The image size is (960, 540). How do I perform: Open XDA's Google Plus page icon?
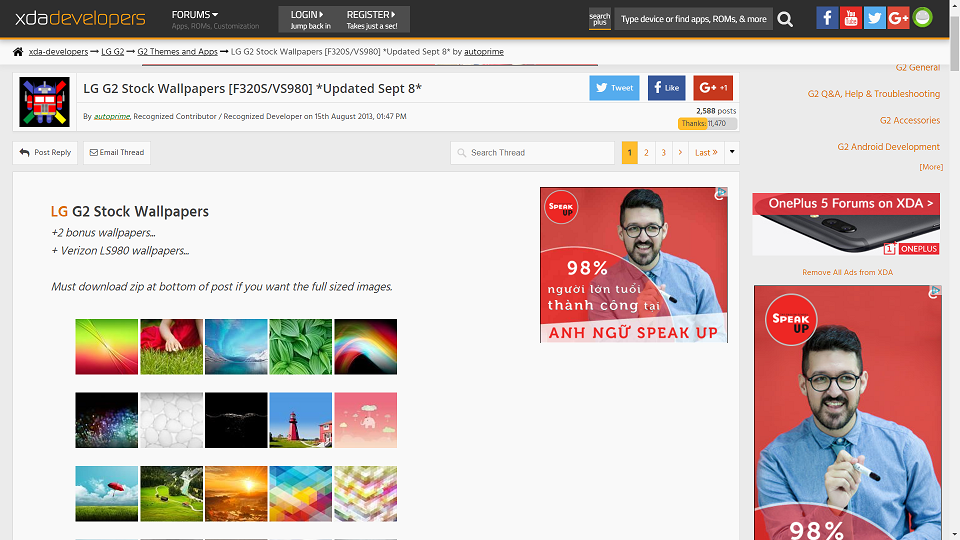coord(898,18)
